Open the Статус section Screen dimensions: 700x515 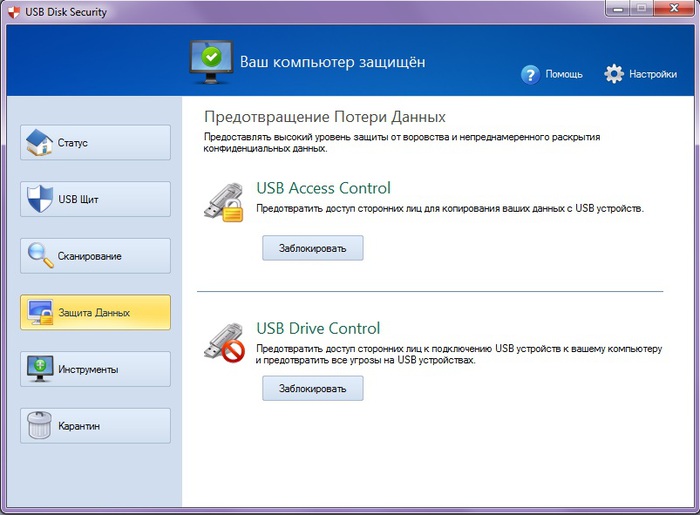coord(95,142)
